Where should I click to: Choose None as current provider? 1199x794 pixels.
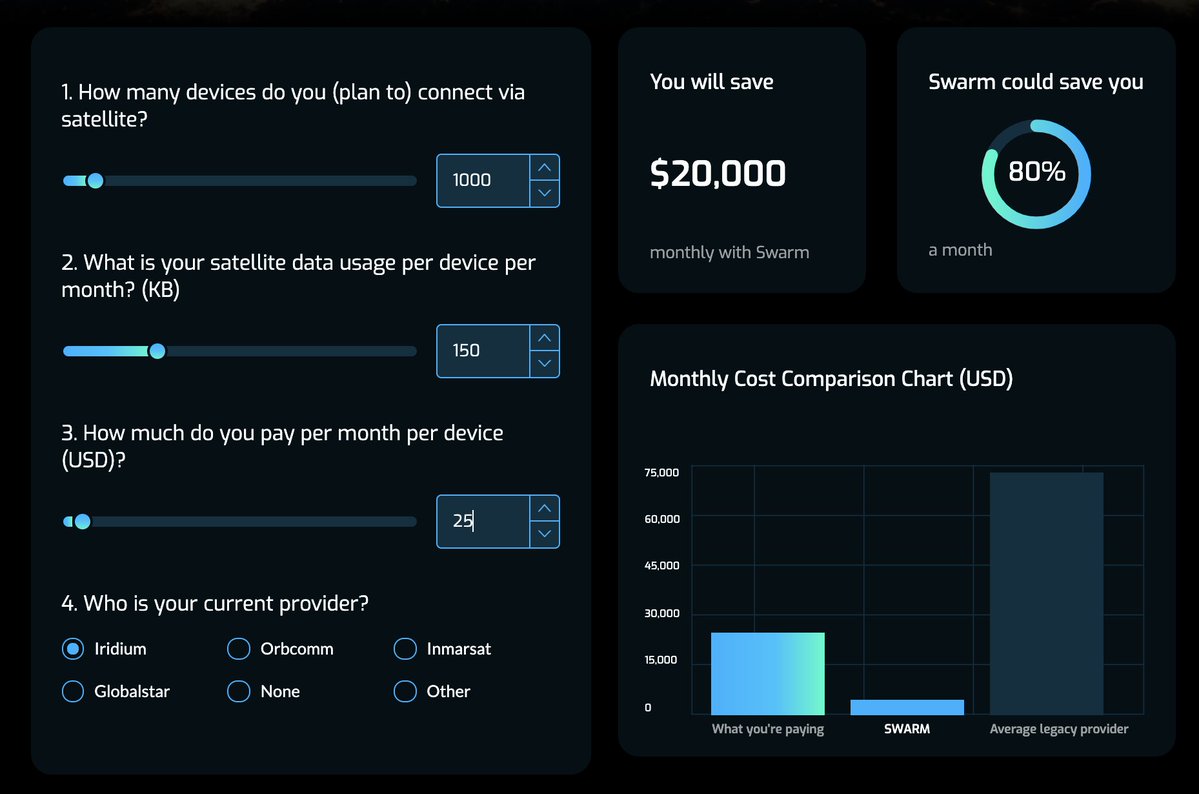point(239,691)
